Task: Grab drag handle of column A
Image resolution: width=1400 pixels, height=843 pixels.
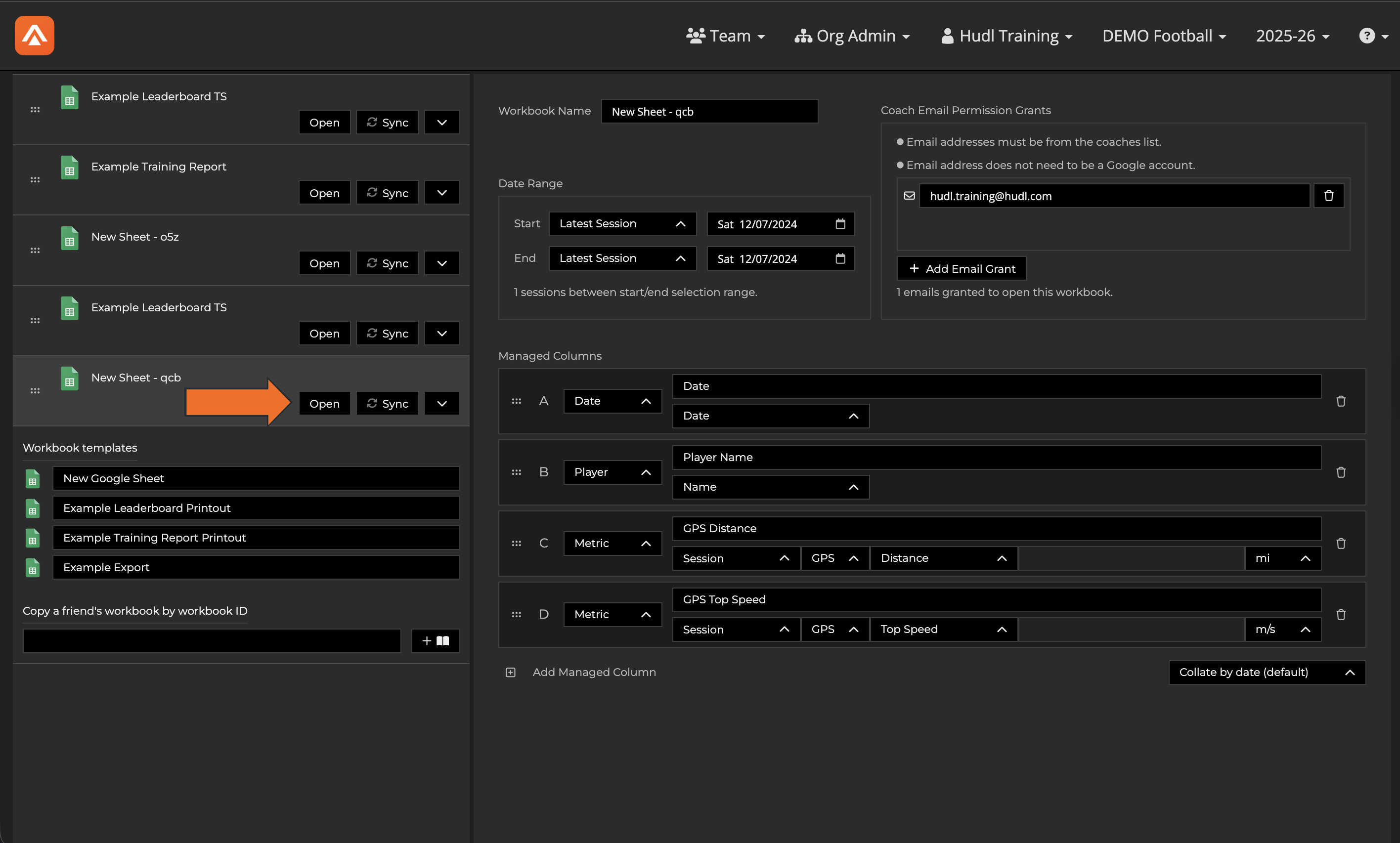Action: (x=516, y=401)
